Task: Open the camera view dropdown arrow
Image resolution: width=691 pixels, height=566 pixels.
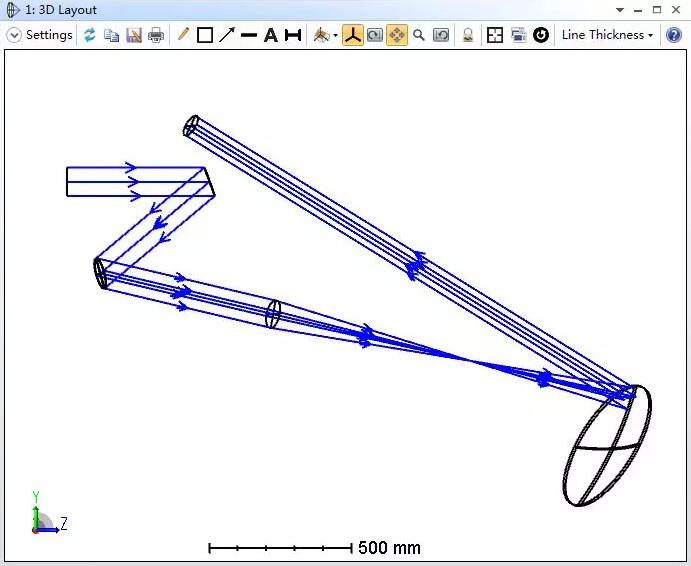Action: tap(335, 36)
